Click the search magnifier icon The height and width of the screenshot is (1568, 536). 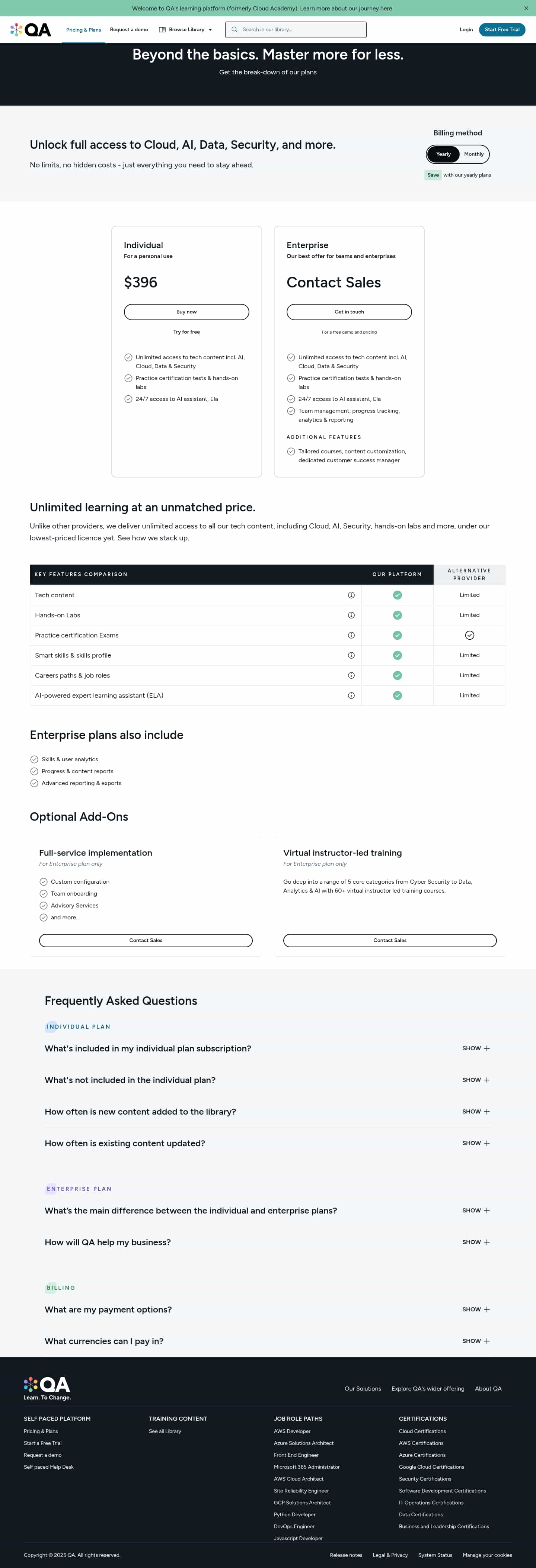(x=234, y=30)
